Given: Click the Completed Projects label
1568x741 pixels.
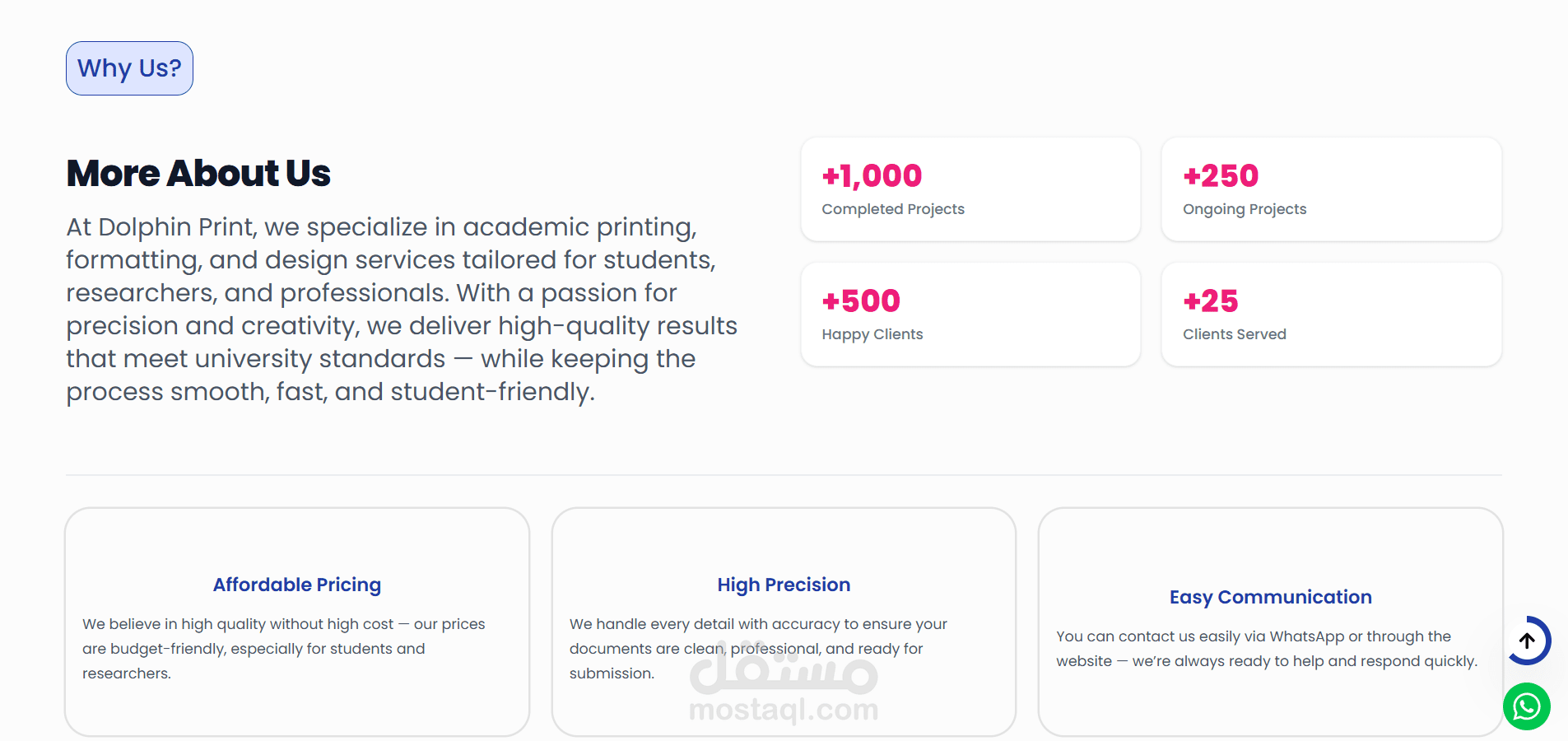Looking at the screenshot, I should 893,209.
